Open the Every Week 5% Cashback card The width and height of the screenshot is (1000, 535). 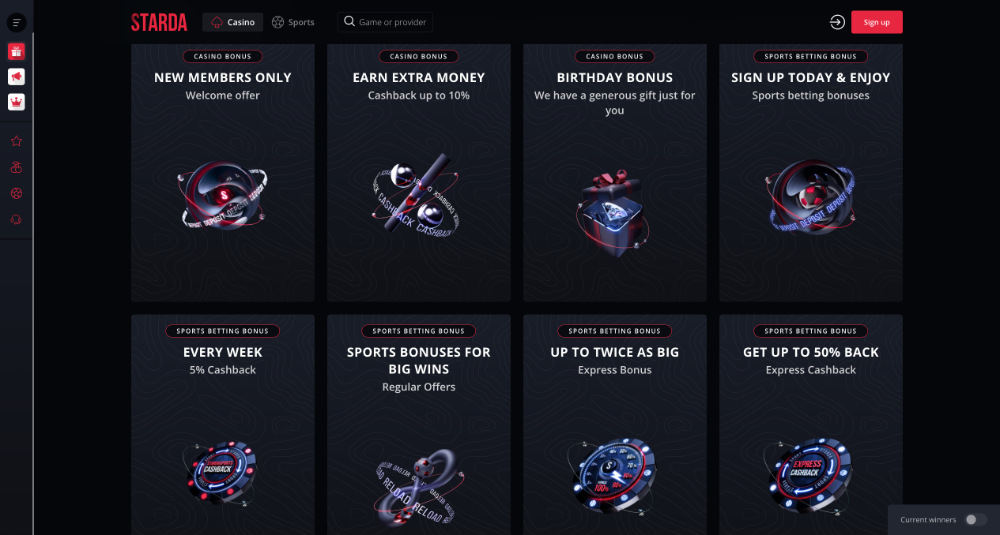(x=222, y=430)
